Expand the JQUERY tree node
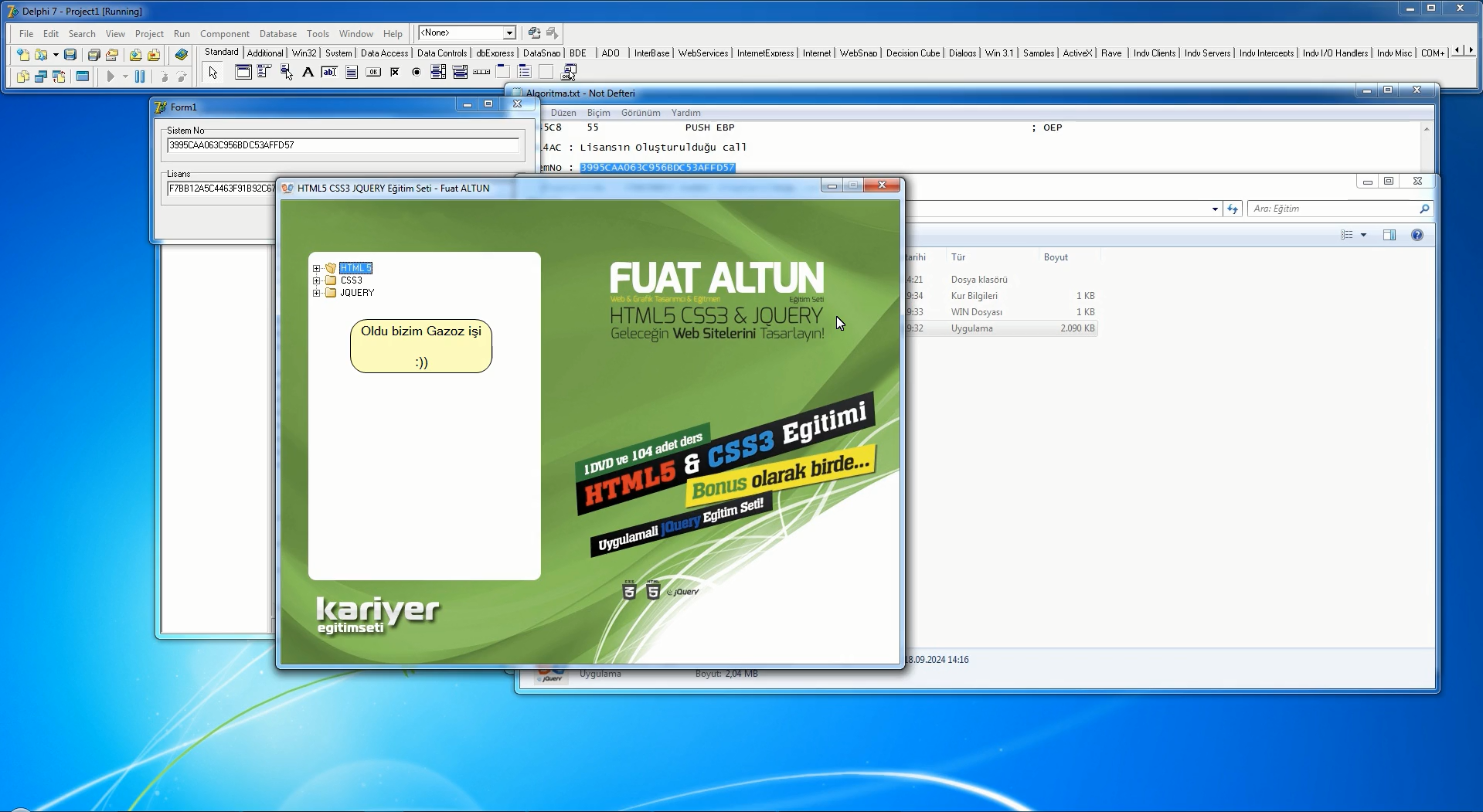The width and height of the screenshot is (1483, 812). (x=317, y=293)
